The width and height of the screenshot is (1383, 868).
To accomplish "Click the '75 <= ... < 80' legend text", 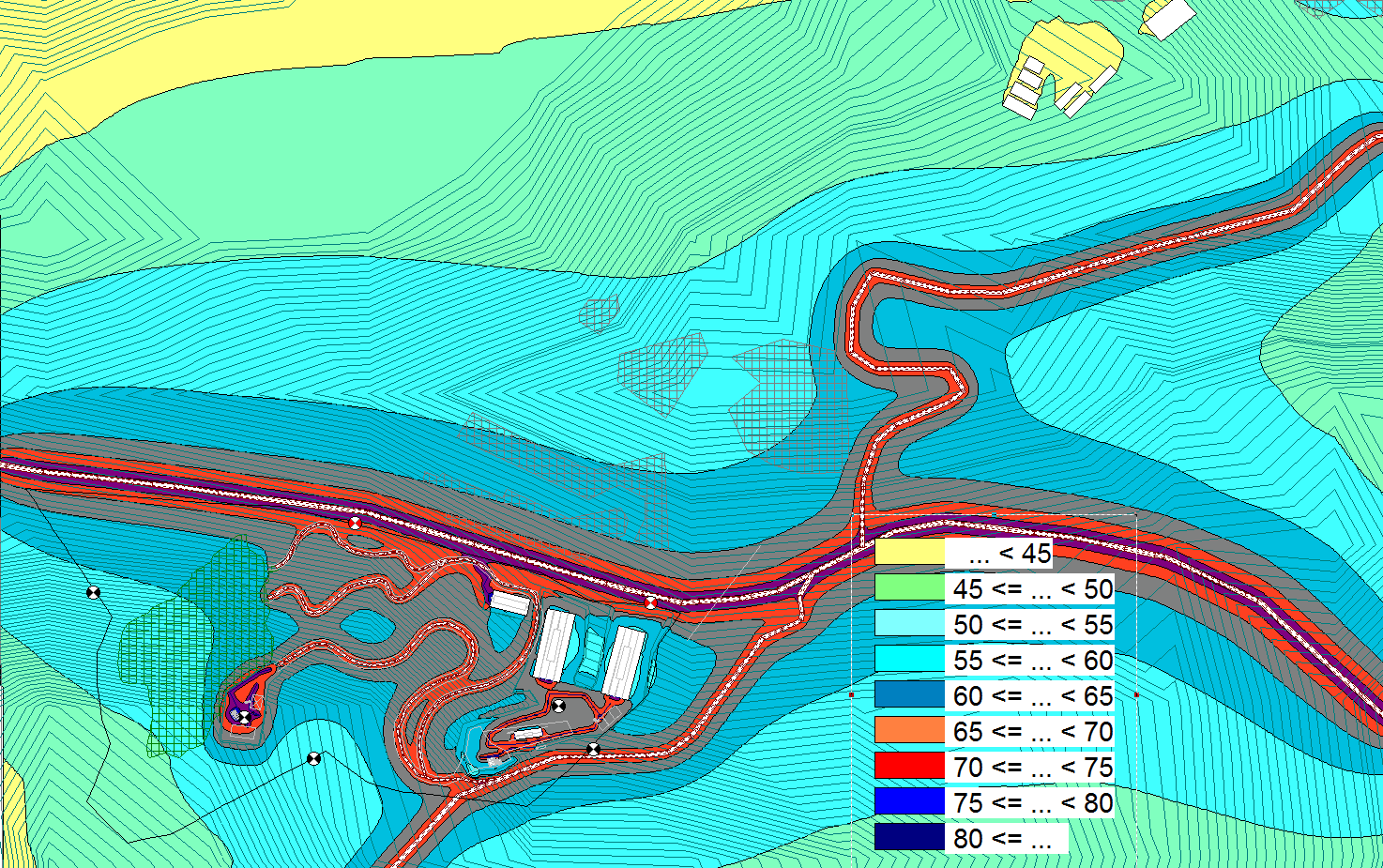I will point(1032,802).
